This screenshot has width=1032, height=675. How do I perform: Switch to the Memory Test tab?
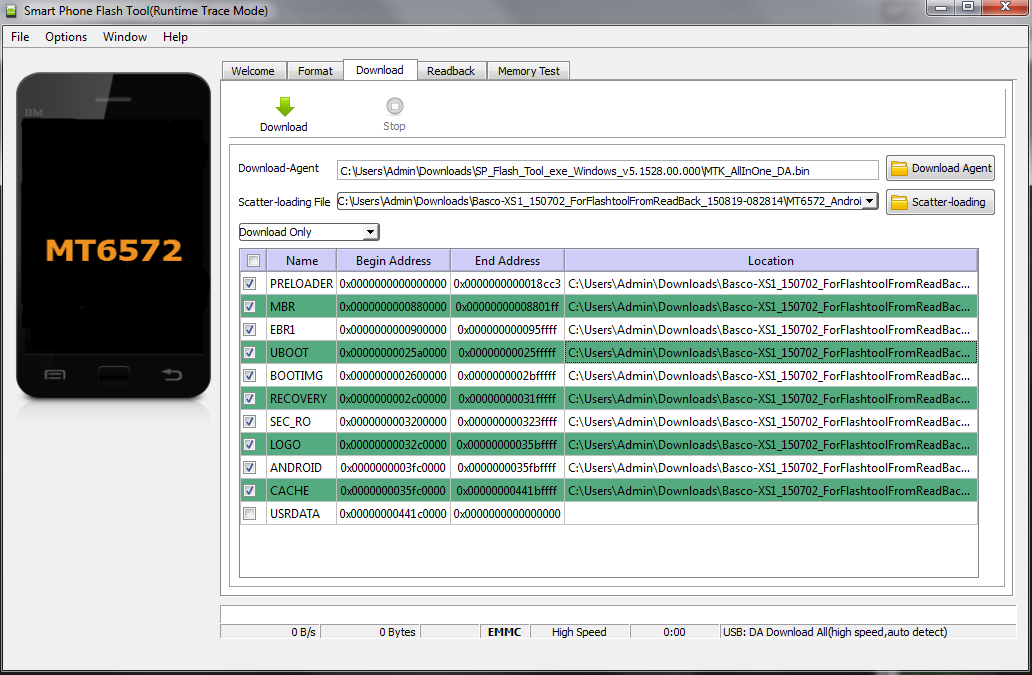[x=529, y=71]
